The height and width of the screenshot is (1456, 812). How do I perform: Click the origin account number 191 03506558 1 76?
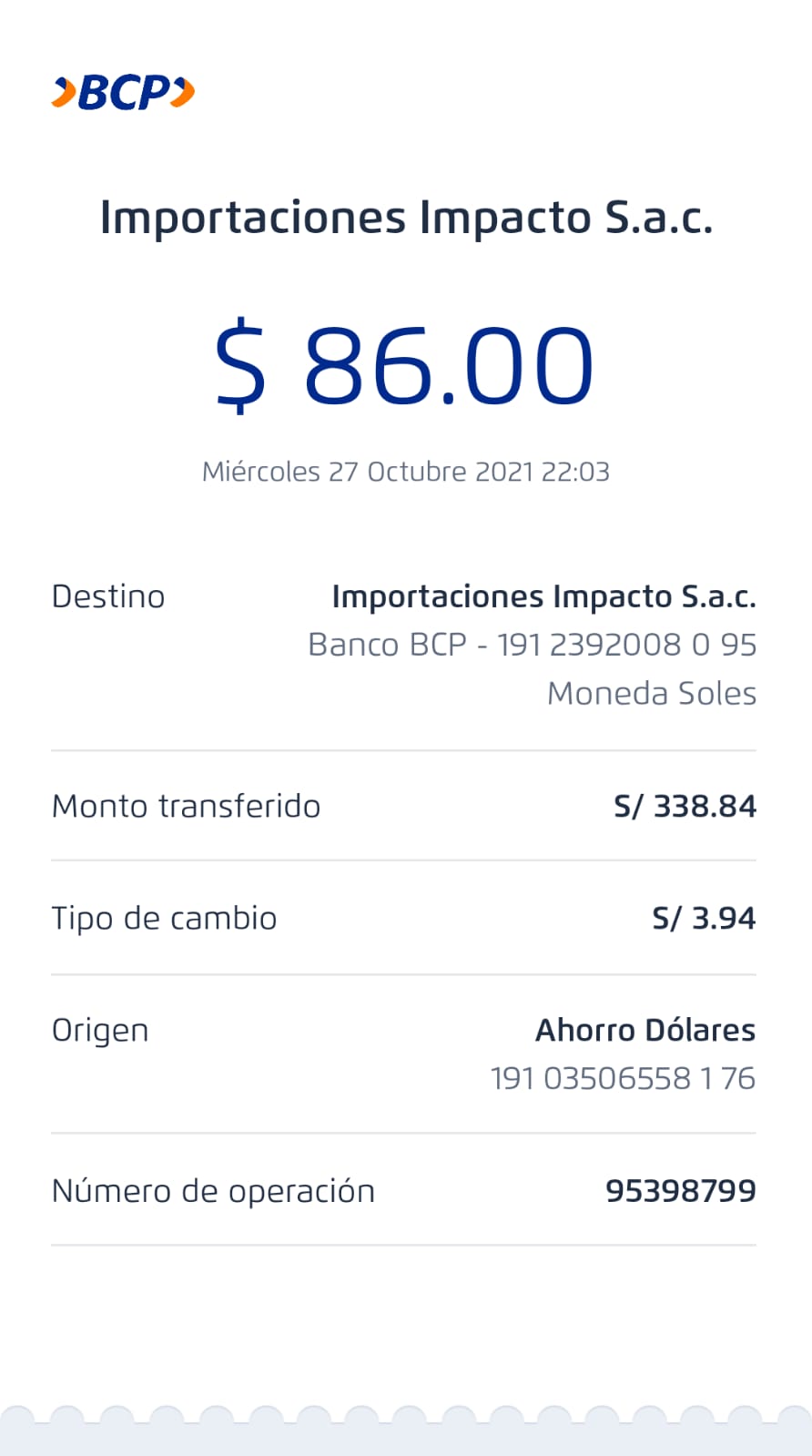tap(623, 1078)
